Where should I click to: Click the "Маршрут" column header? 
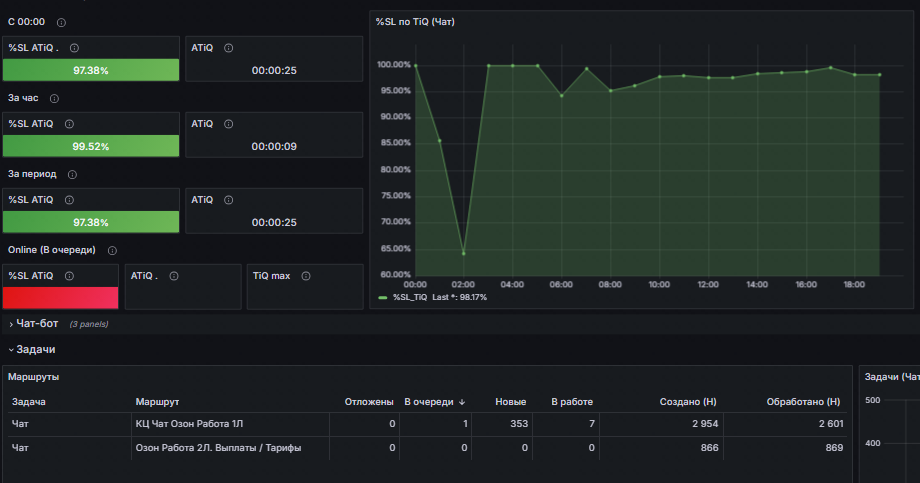(x=157, y=402)
